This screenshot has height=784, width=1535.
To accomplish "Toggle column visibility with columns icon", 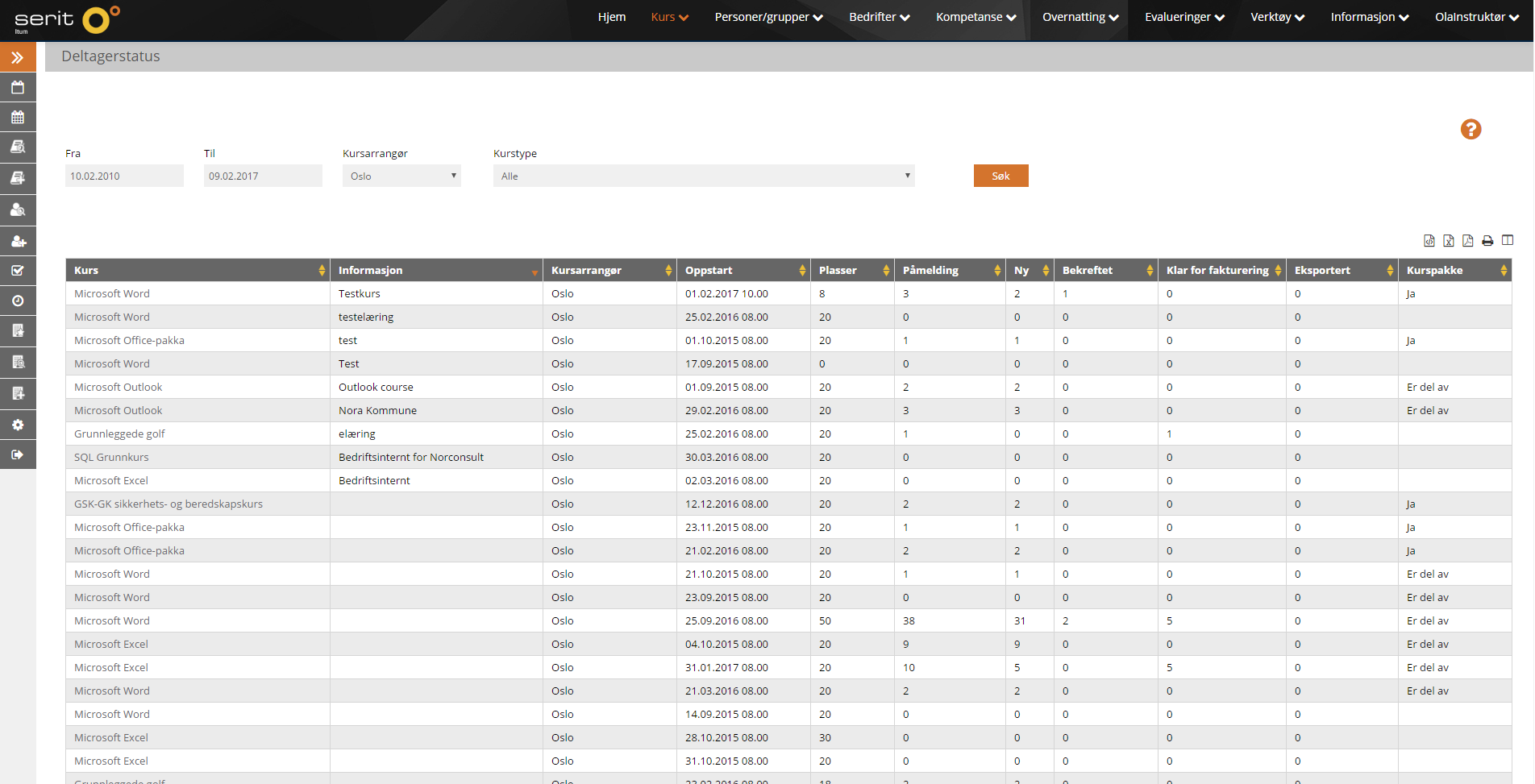I will point(1508,240).
